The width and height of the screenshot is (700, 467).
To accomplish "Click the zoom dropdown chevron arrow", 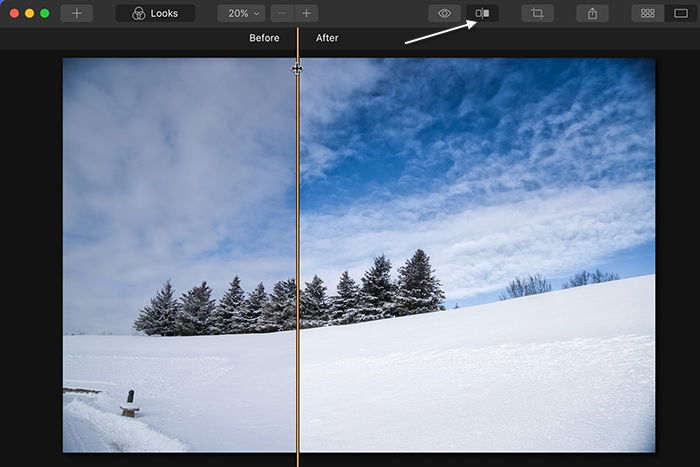I will point(257,14).
